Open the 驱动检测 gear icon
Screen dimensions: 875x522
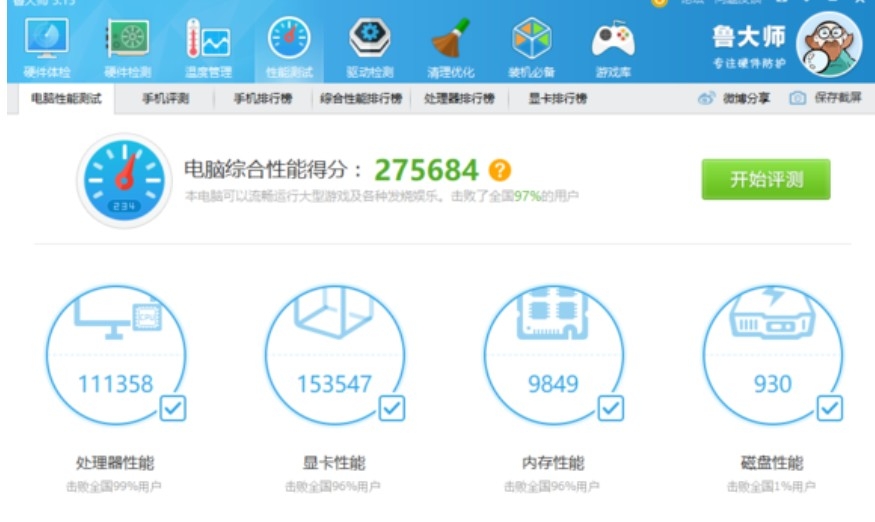pos(369,38)
